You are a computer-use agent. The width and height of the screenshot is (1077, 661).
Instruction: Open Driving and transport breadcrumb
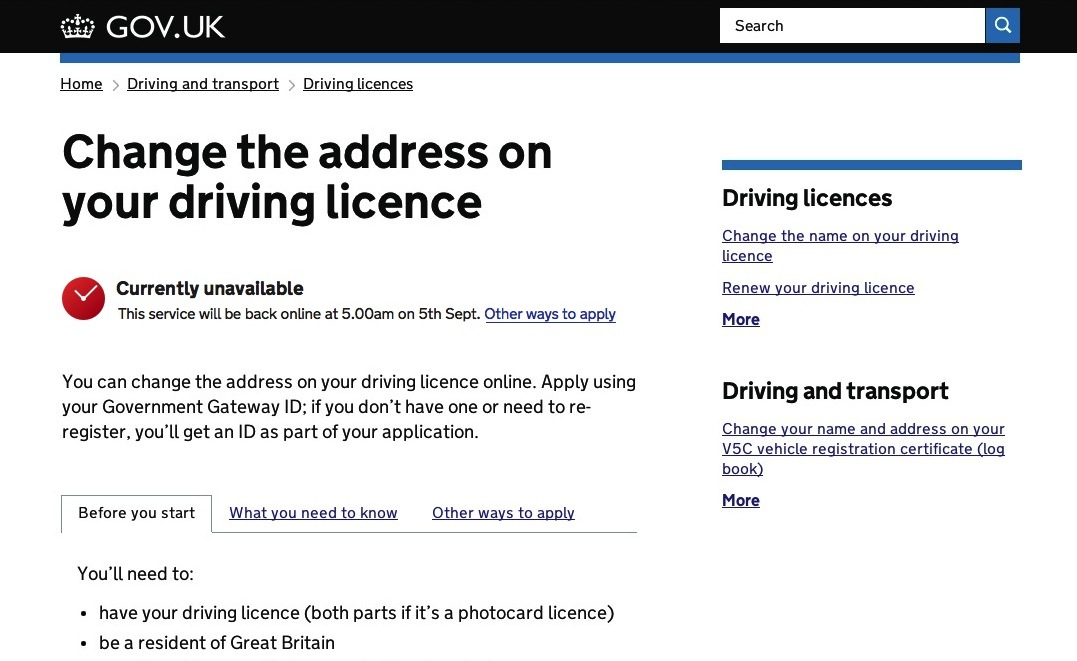click(x=203, y=84)
